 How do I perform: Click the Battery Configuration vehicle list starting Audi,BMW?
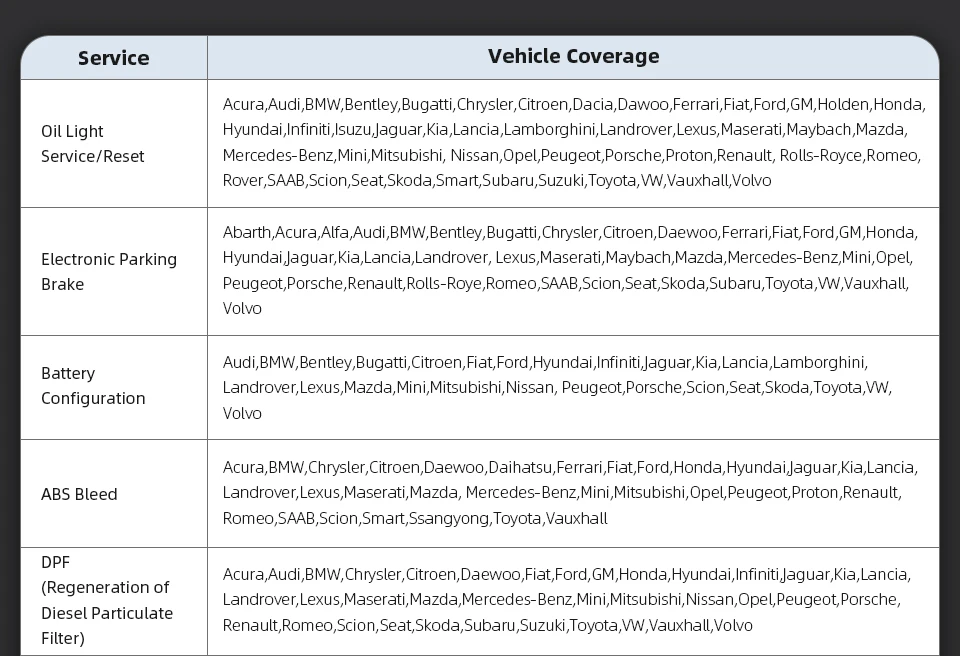coord(557,388)
